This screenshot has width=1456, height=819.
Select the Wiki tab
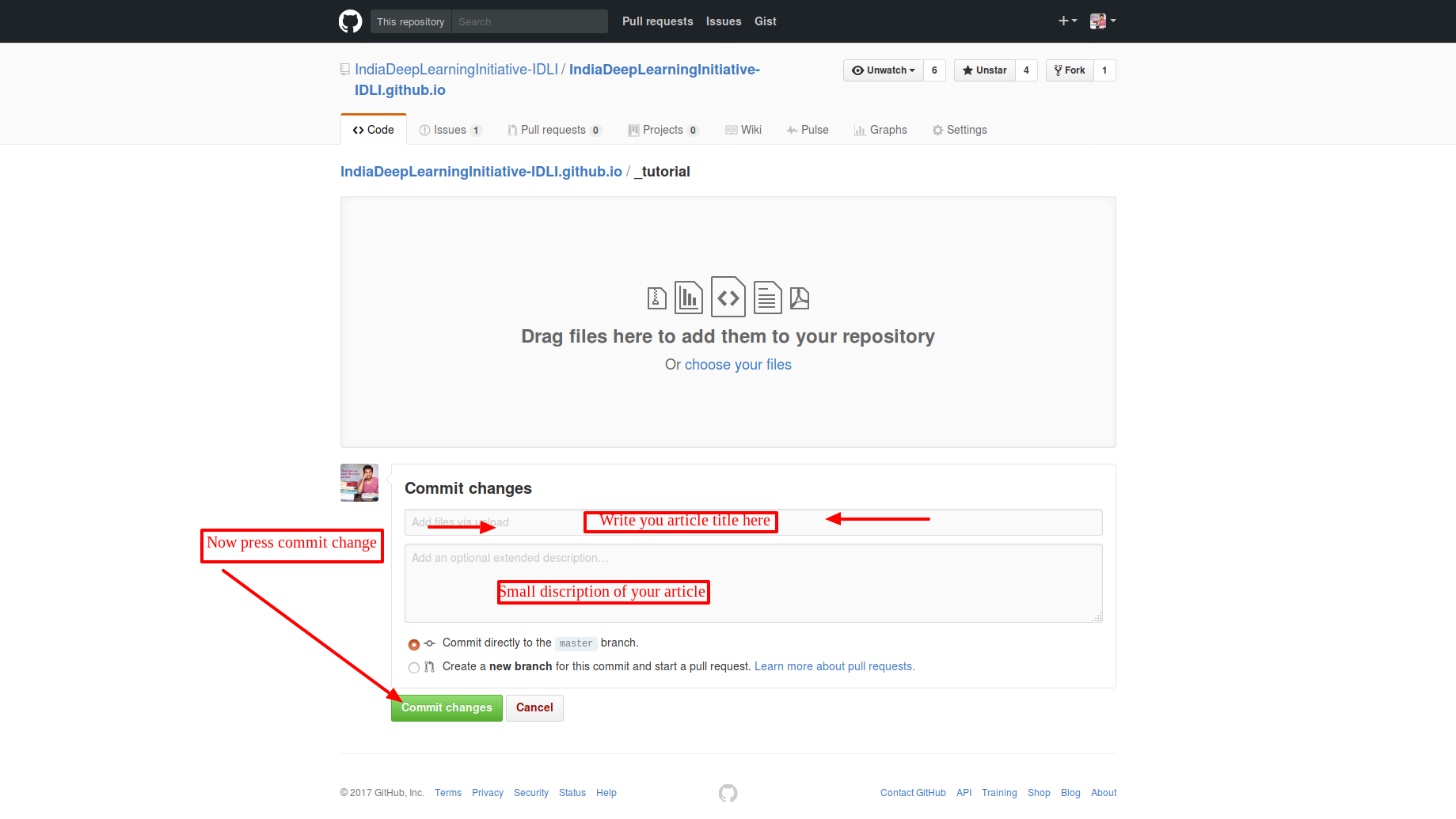(743, 130)
